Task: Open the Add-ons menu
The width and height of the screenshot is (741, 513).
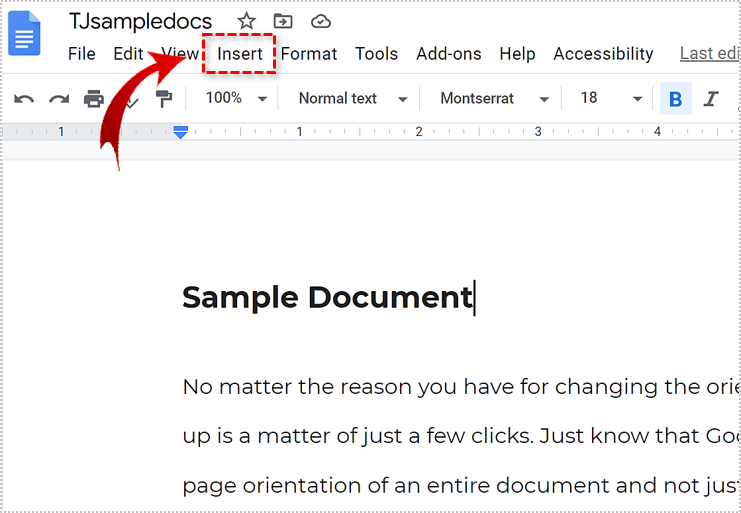Action: click(448, 54)
